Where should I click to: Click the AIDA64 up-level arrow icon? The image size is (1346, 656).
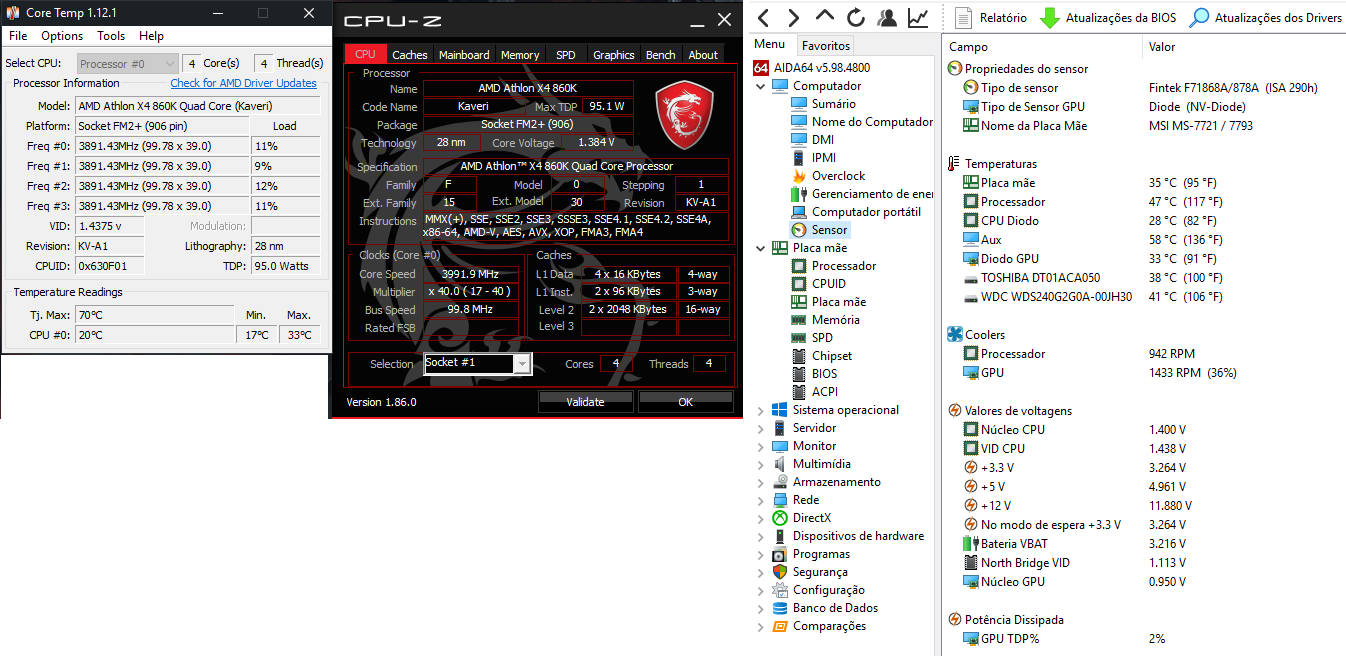(825, 17)
